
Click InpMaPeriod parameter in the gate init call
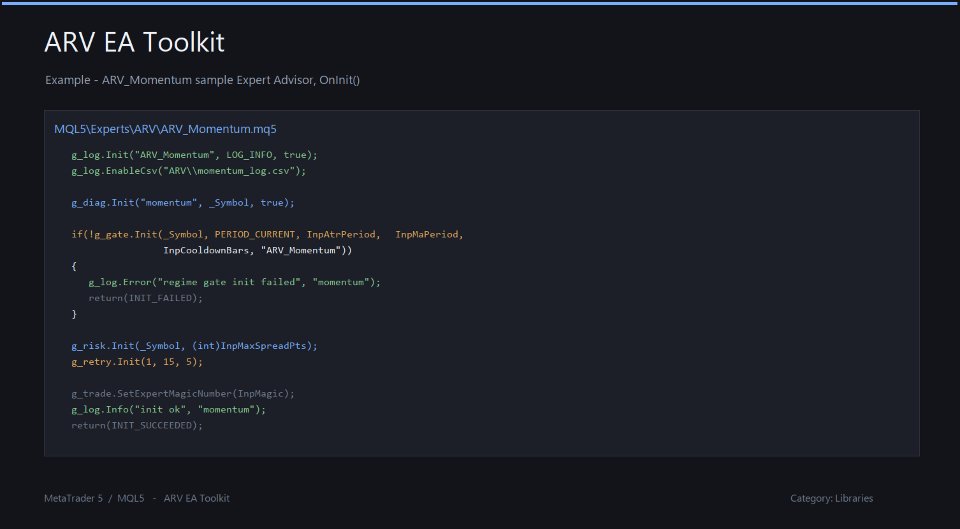(429, 234)
